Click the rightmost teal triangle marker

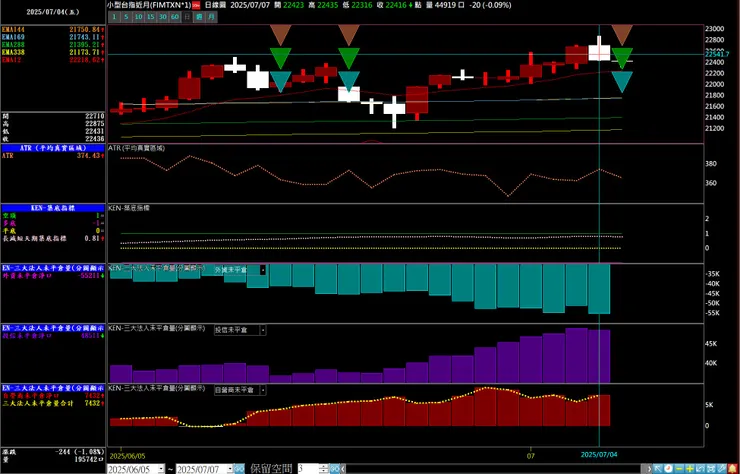622,82
